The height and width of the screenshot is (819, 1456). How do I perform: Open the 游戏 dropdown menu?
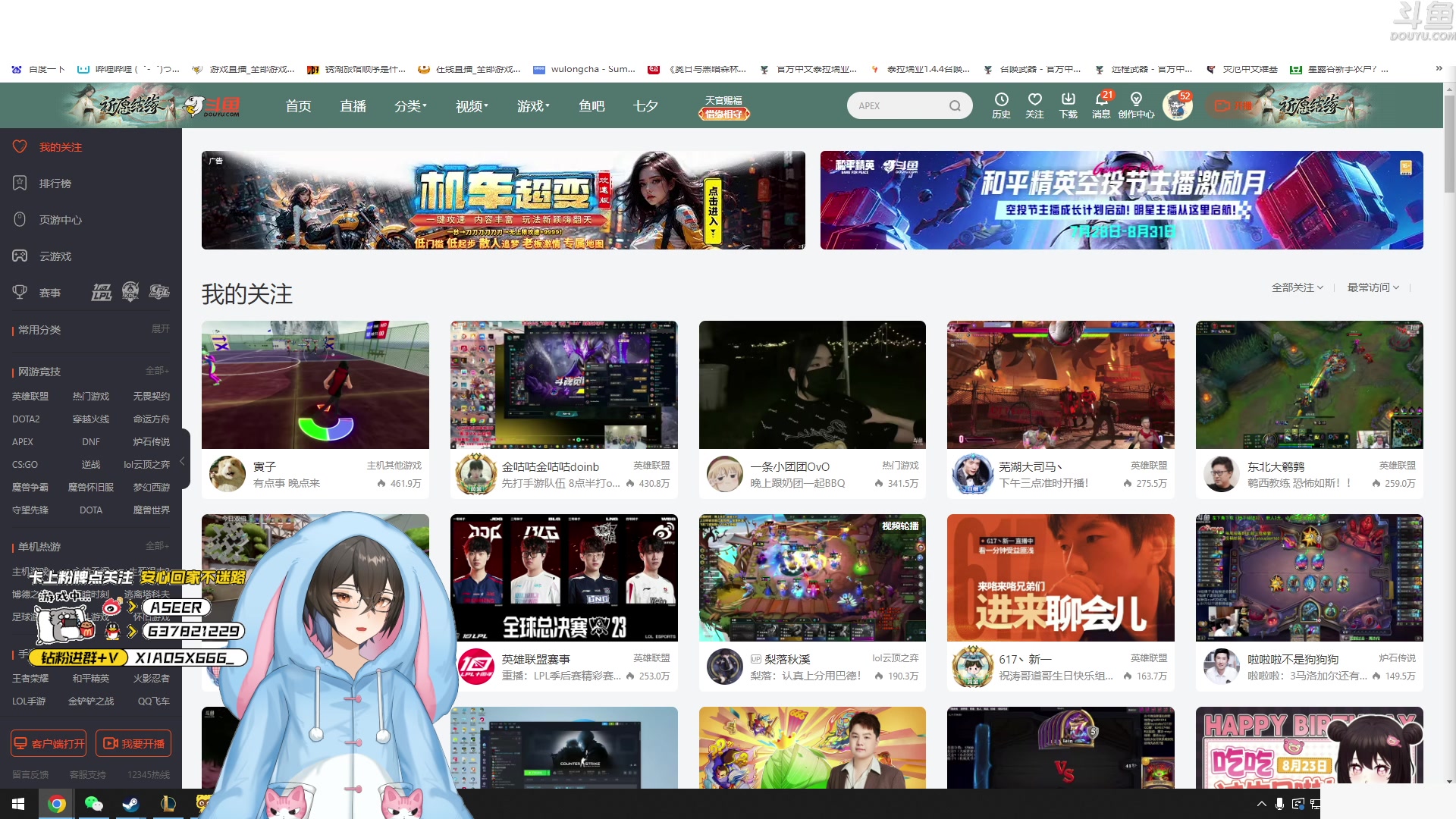coord(533,105)
